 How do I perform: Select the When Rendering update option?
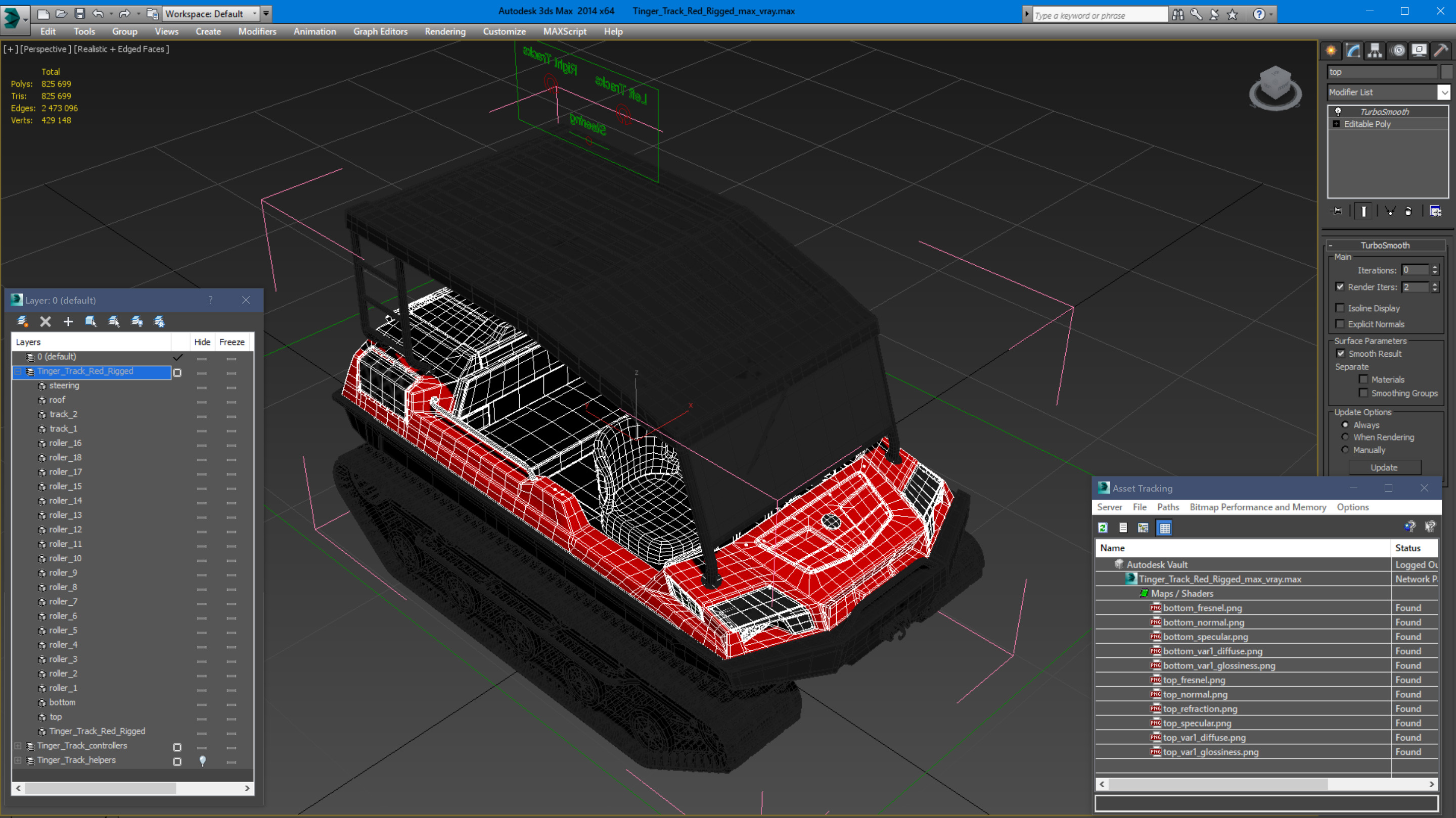coord(1345,437)
